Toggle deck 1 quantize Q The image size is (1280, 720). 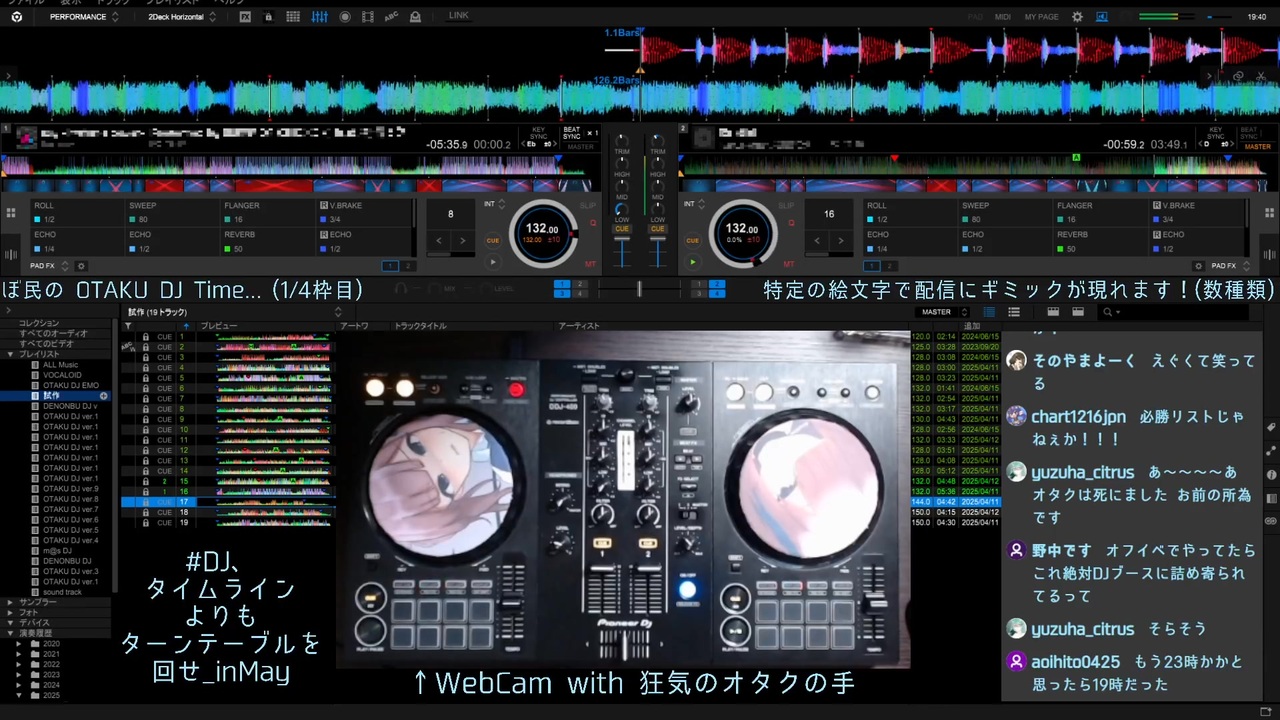click(x=593, y=223)
